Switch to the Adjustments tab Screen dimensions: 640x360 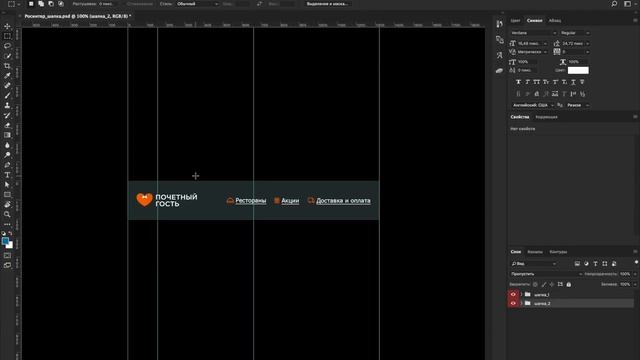point(546,117)
